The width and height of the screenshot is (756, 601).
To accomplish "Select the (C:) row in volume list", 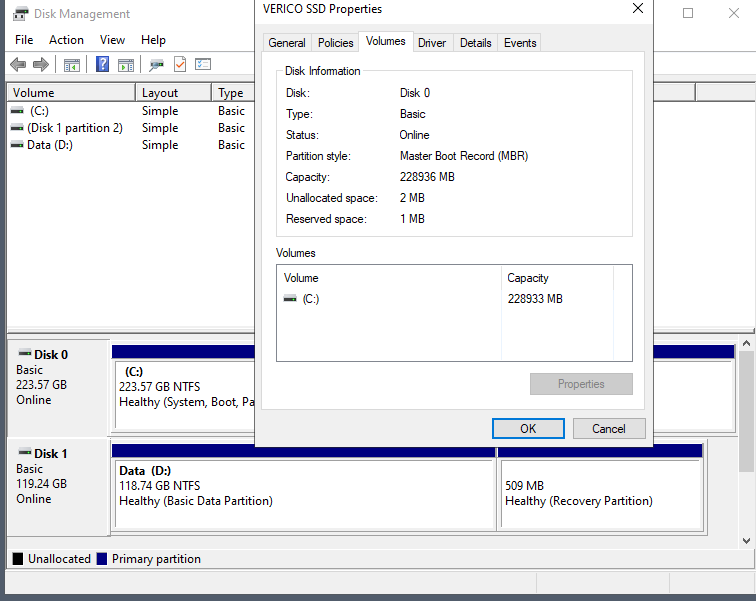I will click(x=131, y=111).
